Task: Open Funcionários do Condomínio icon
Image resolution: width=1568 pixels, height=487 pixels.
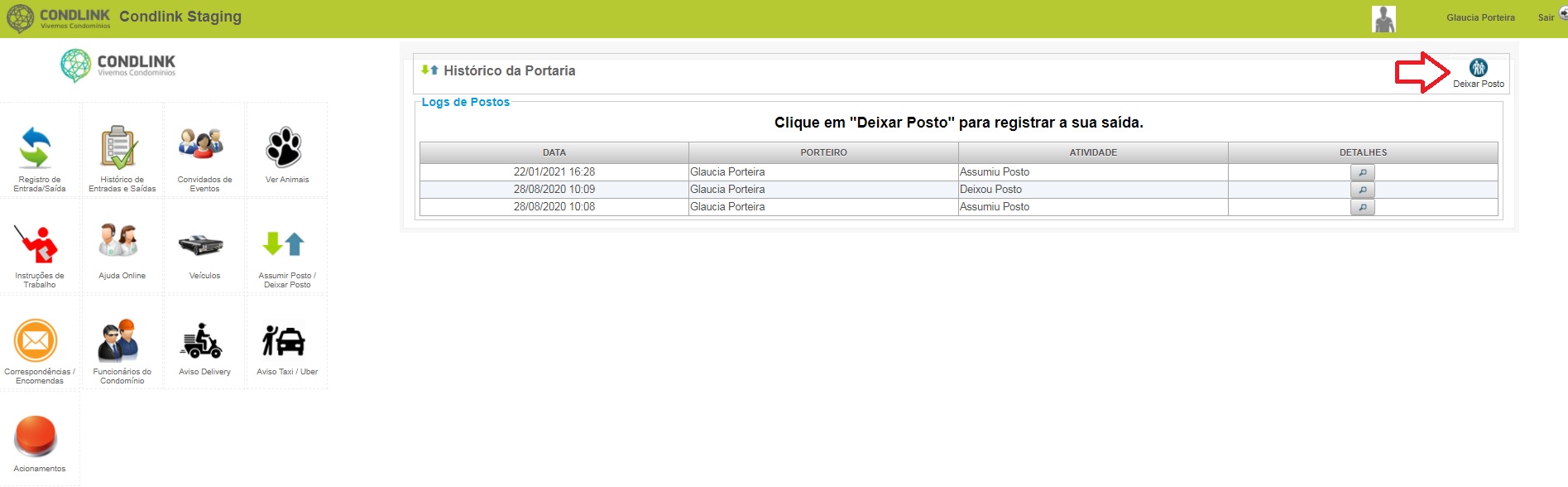Action: coord(119,340)
